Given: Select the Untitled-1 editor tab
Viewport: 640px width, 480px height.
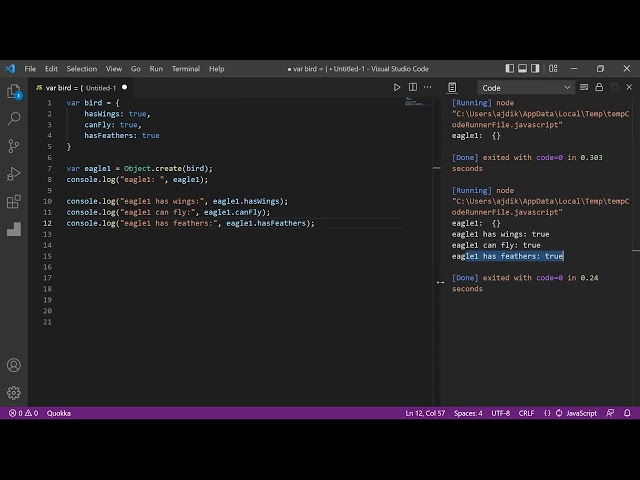Looking at the screenshot, I should pyautogui.click(x=81, y=88).
